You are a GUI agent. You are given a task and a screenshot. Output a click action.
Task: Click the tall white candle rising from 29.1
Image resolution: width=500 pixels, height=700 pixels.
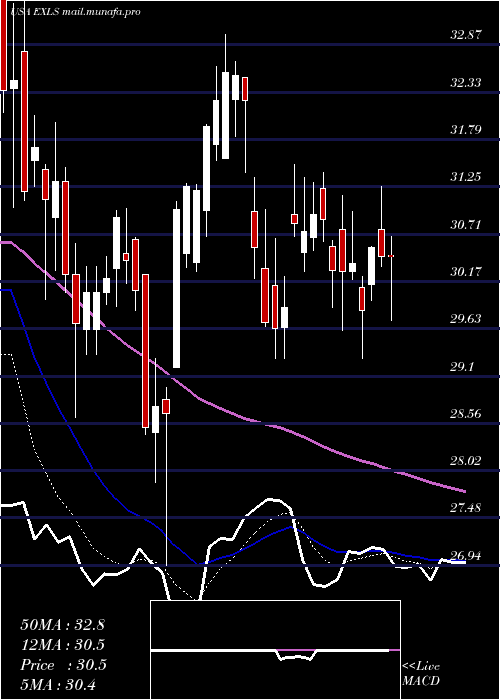(177, 288)
